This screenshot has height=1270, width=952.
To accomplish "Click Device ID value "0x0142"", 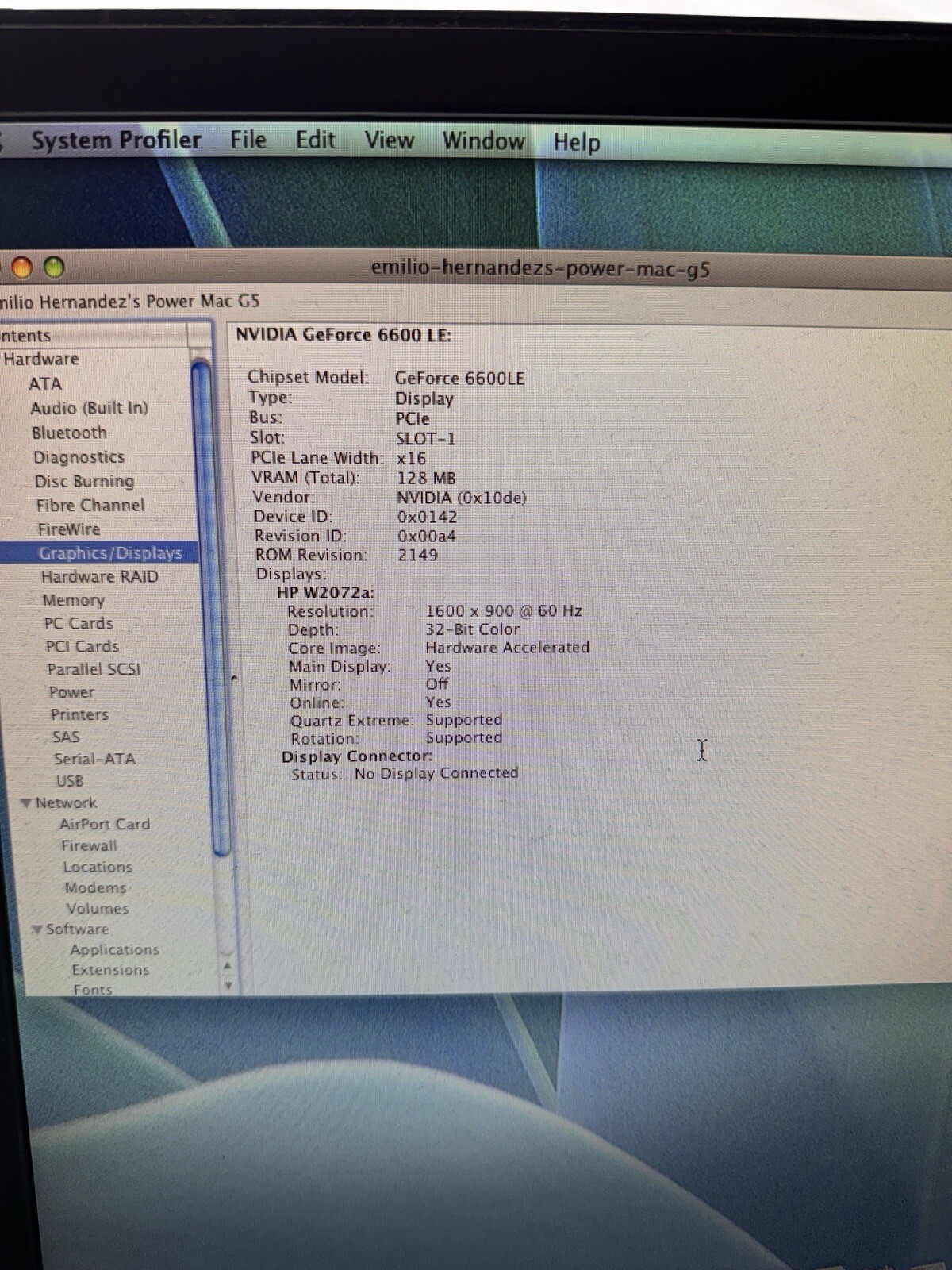I will 428,517.
